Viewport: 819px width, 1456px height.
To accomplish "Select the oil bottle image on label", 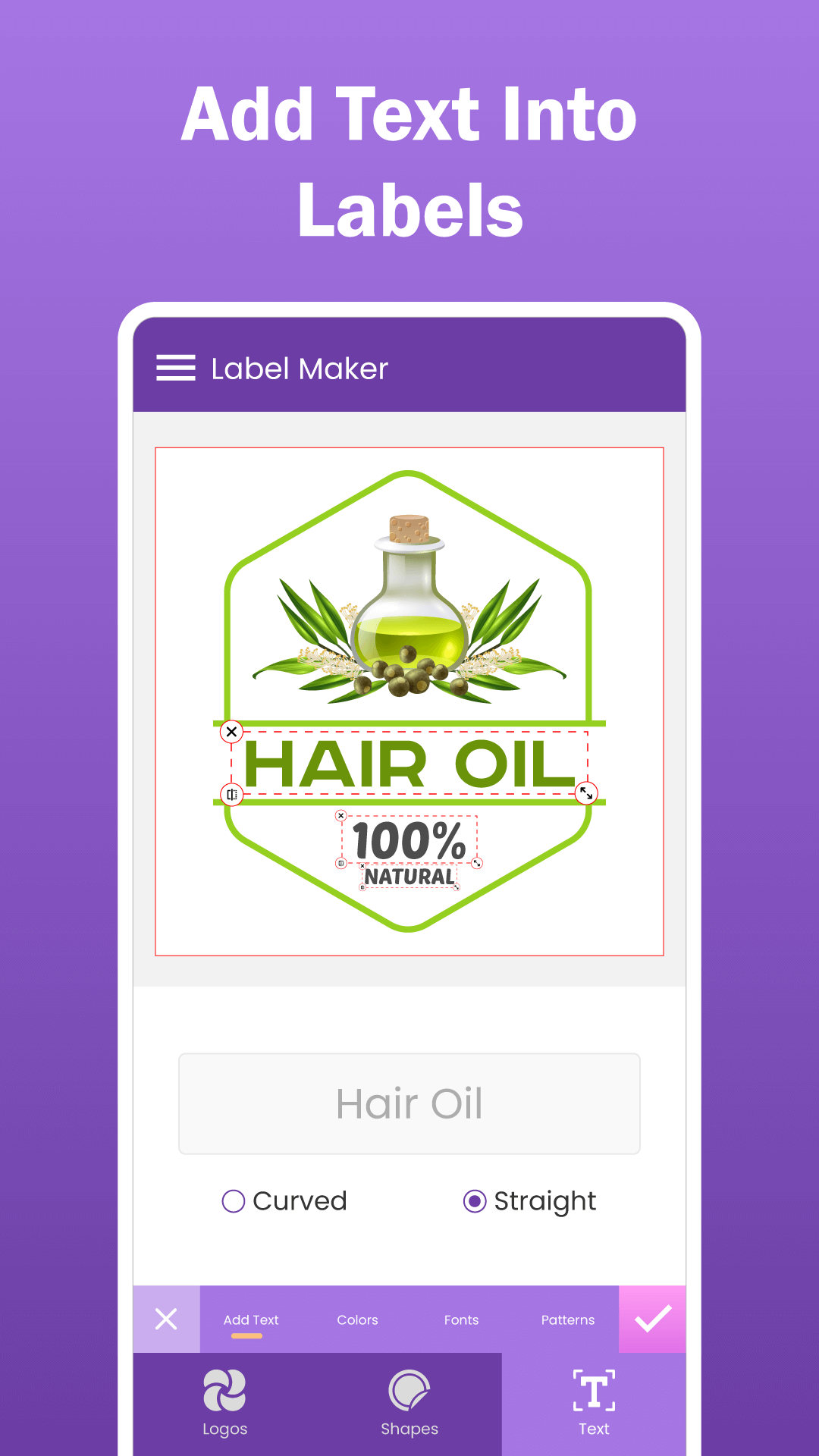I will (x=409, y=607).
